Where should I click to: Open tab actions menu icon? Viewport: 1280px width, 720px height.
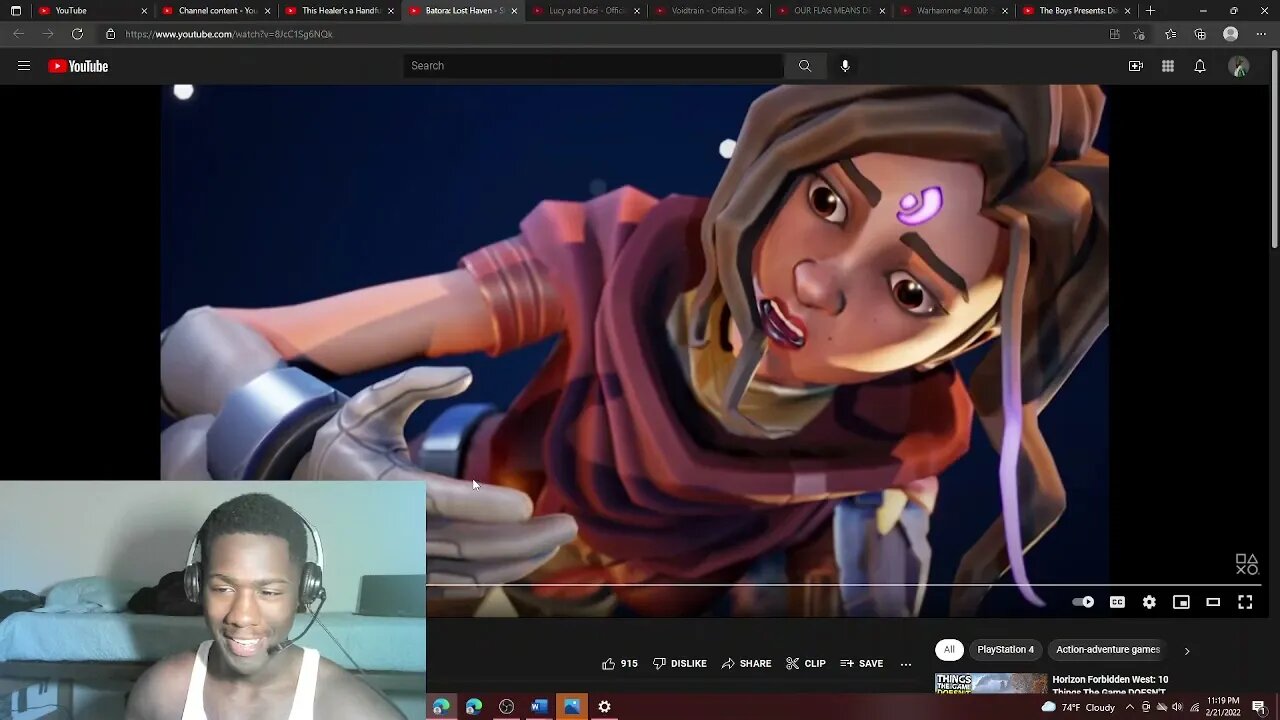[15, 10]
